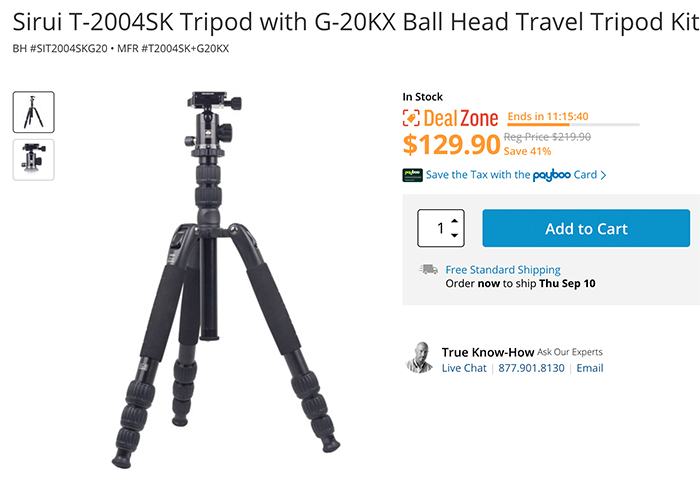Click the quantity input field
This screenshot has width=700, height=479.
(x=441, y=228)
